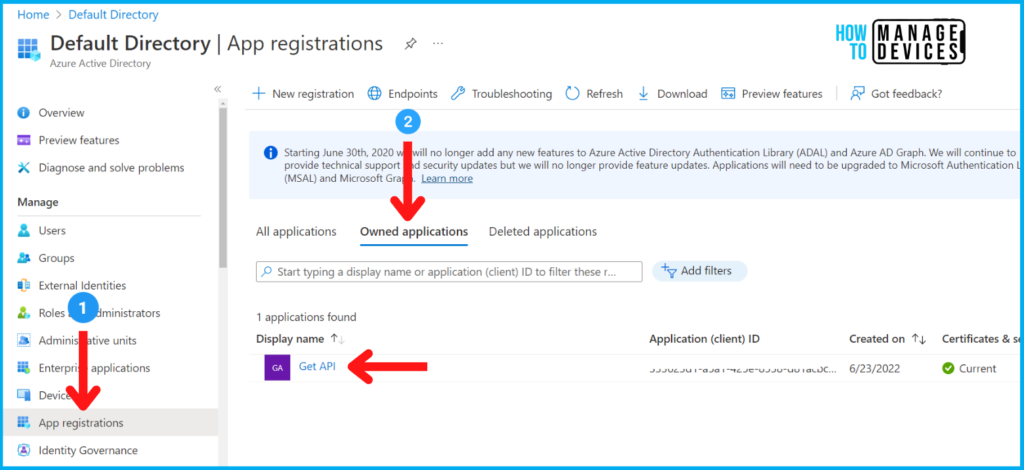
Task: Open the ellipsis more options menu
Action: click(x=438, y=44)
